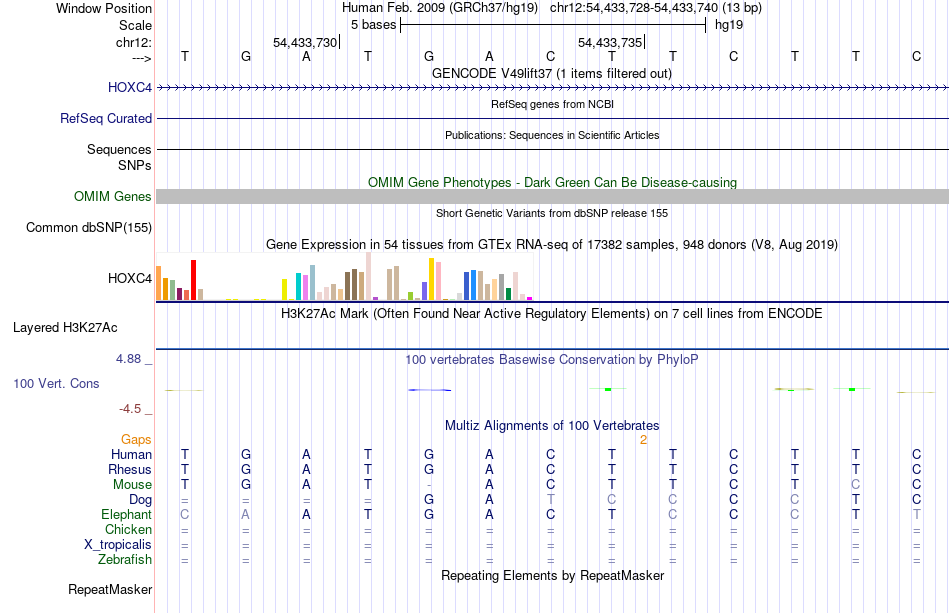The width and height of the screenshot is (950, 613).
Task: Select the Dog species label
Action: pos(141,500)
